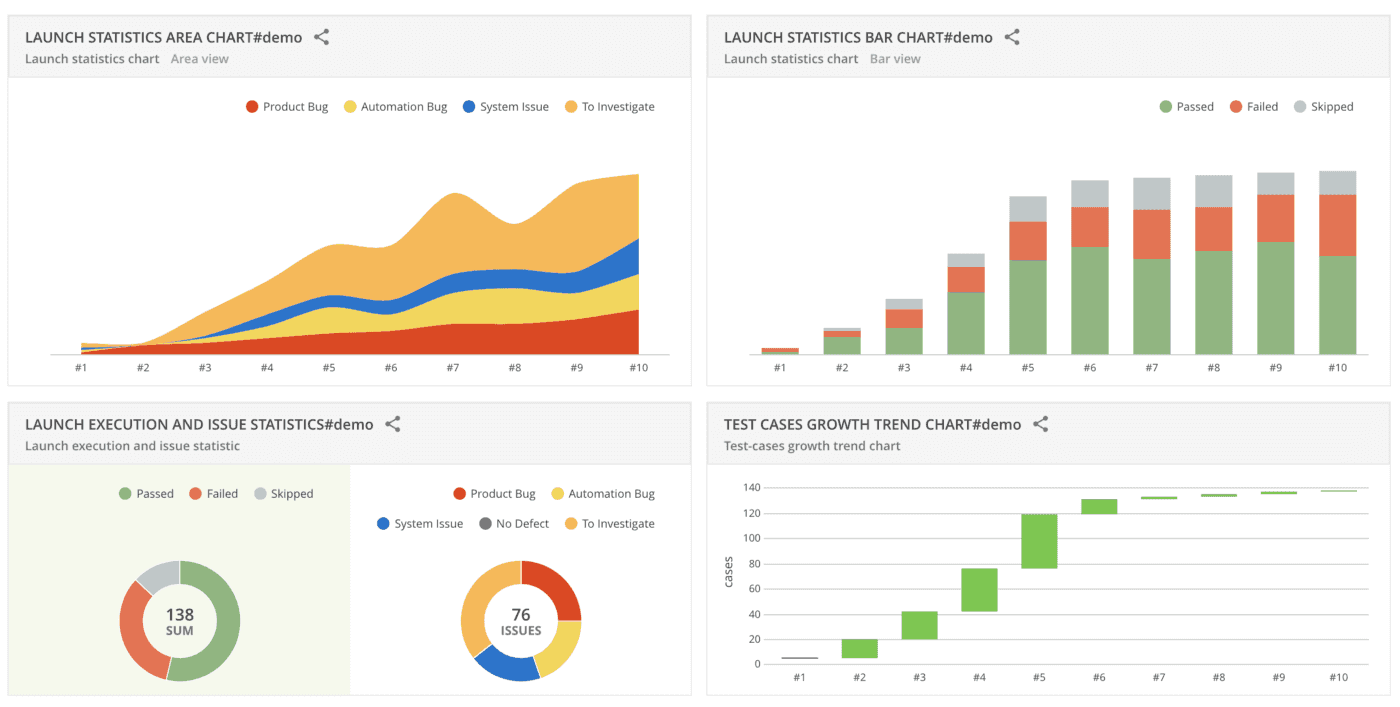
Task: Click 'TEST CASES GROWTH TREND CHART#demo' title
Action: pyautogui.click(x=872, y=424)
